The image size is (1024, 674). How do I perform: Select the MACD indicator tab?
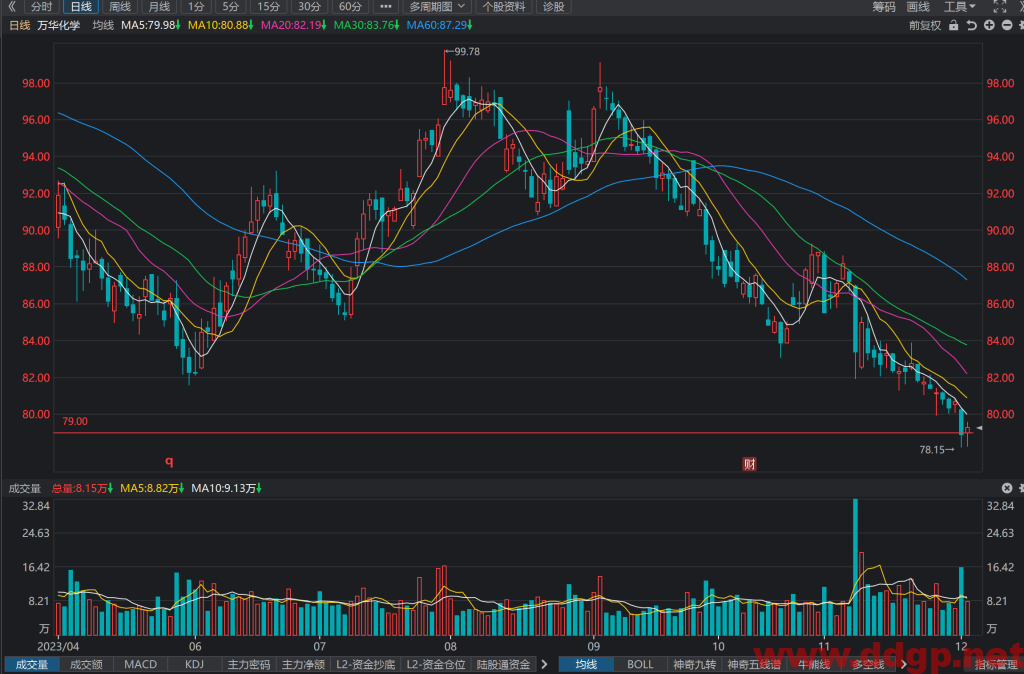click(140, 664)
